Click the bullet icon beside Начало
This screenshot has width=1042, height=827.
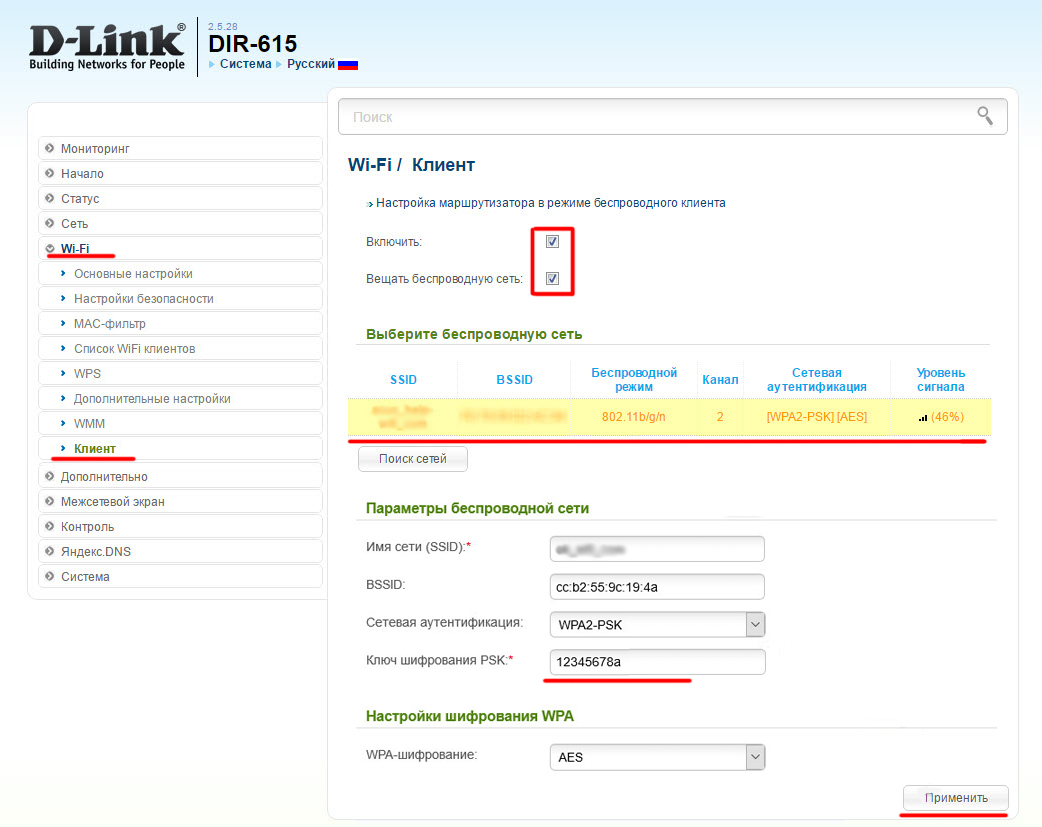tap(49, 174)
